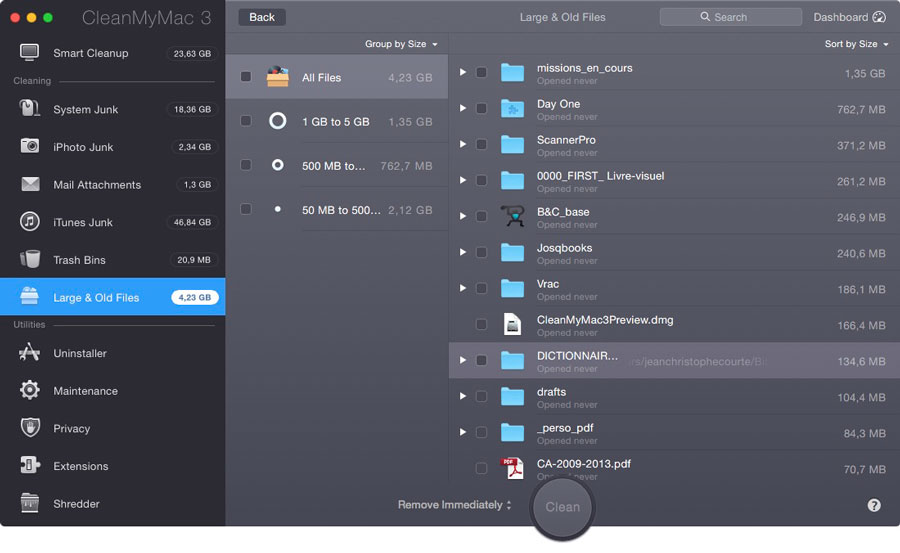This screenshot has height=553, width=900.
Task: Go to the iTunes Junk section
Action: tap(112, 222)
